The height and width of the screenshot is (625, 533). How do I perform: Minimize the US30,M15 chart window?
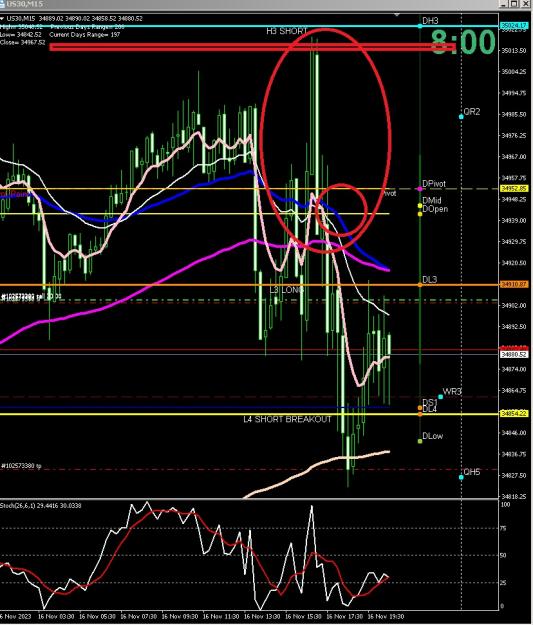click(505, 4)
